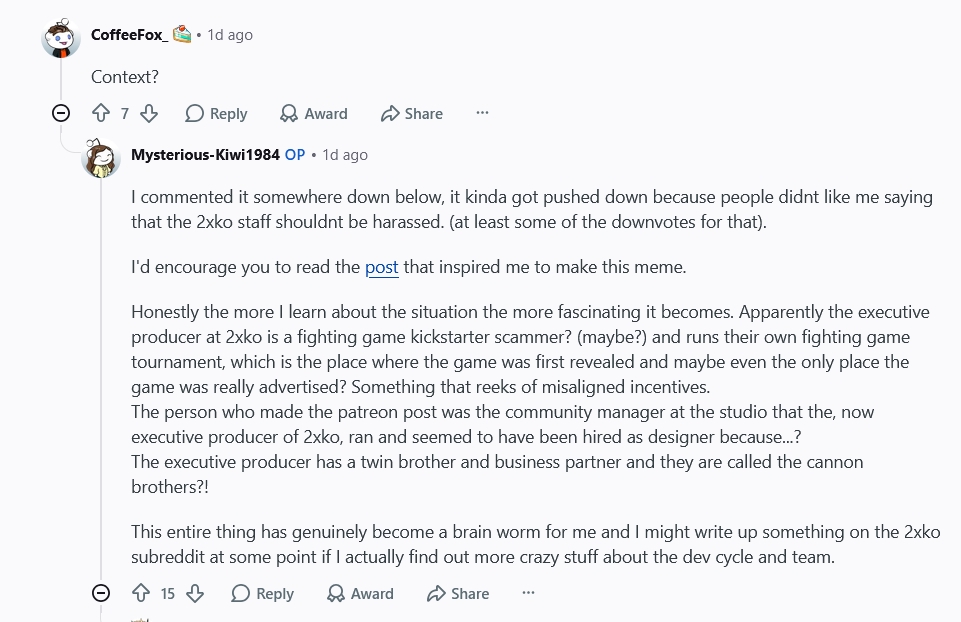Screen dimensions: 961x622
Task: Open Mysterious-Kiwi1984's avatar profile
Action: (x=101, y=158)
